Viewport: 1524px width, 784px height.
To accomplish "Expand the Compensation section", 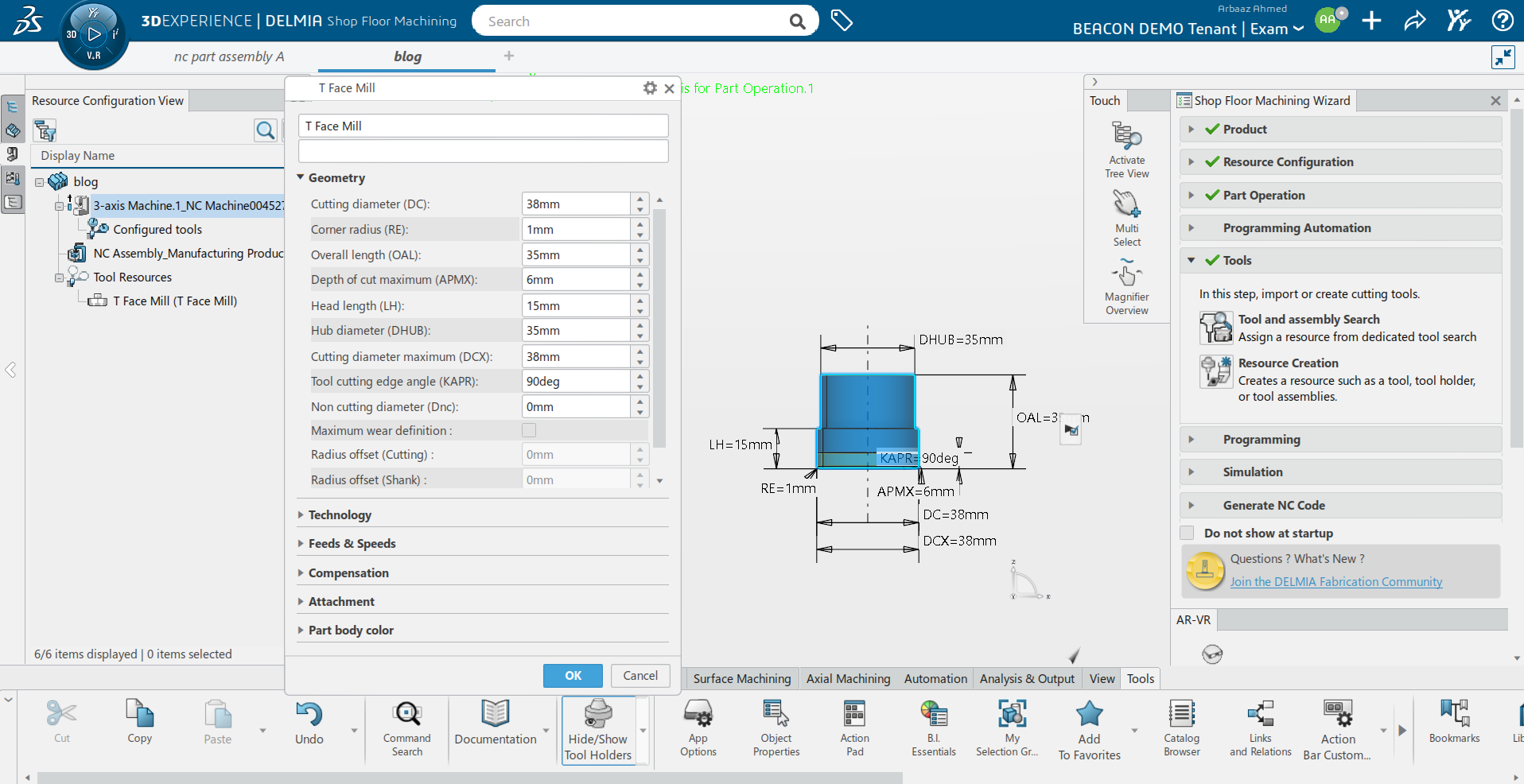I will tap(301, 572).
